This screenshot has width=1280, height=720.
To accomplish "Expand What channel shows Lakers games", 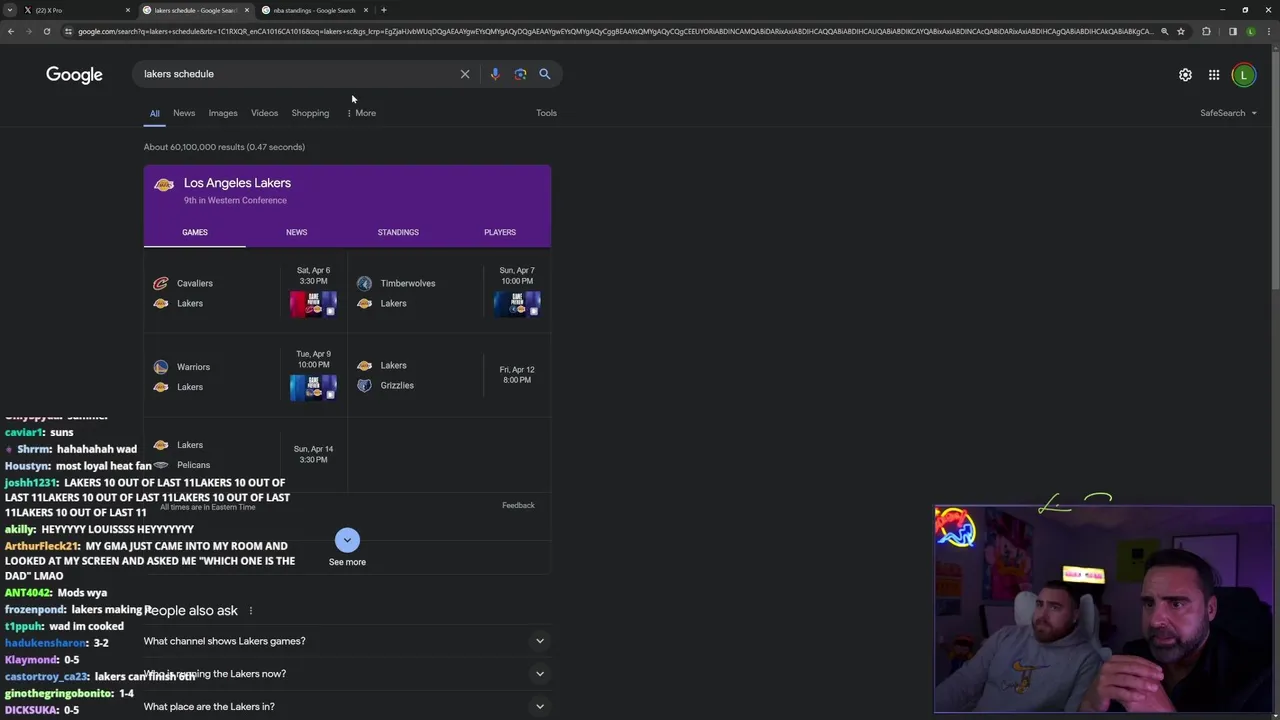I will [347, 641].
